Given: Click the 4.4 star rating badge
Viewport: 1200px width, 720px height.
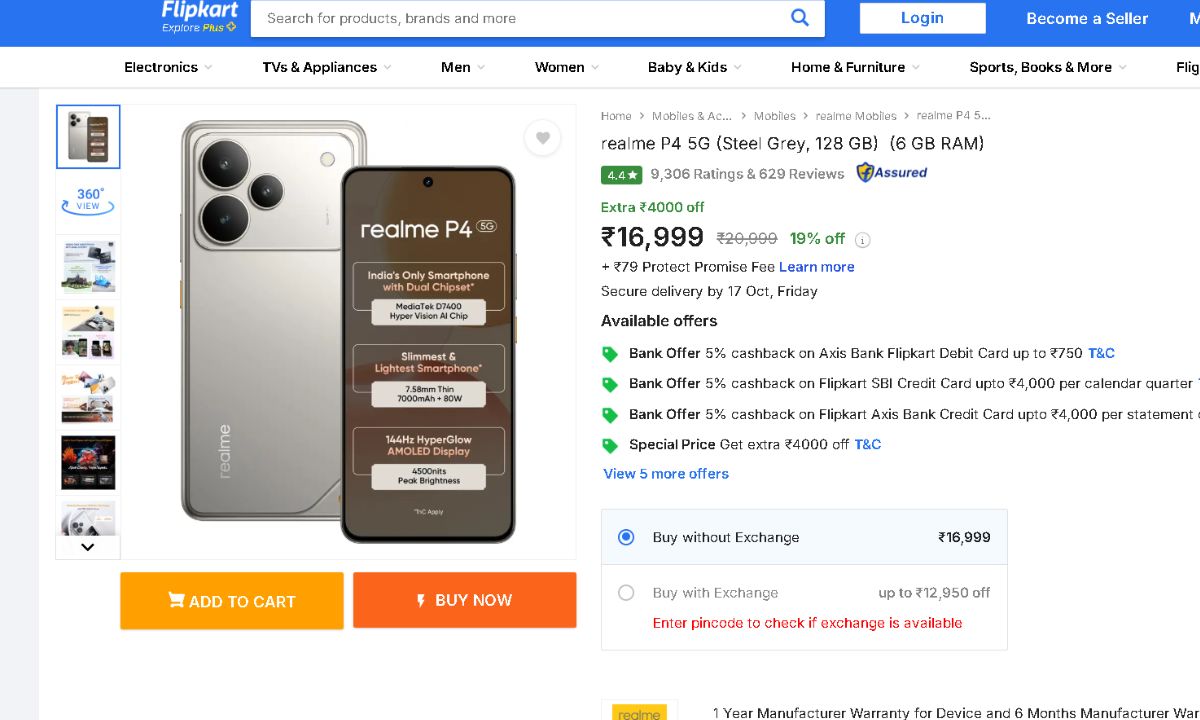Looking at the screenshot, I should coord(621,175).
